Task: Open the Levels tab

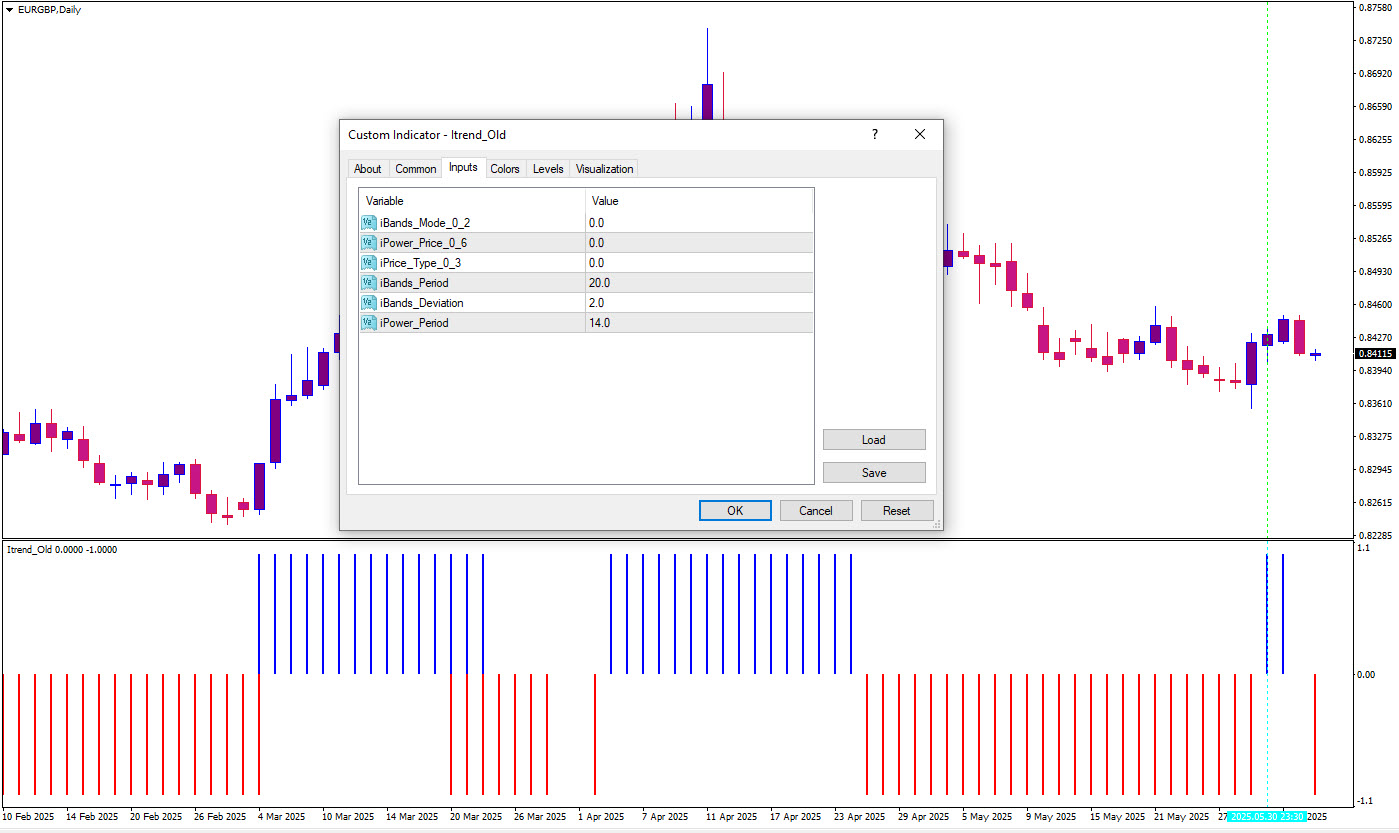Action: (x=548, y=169)
